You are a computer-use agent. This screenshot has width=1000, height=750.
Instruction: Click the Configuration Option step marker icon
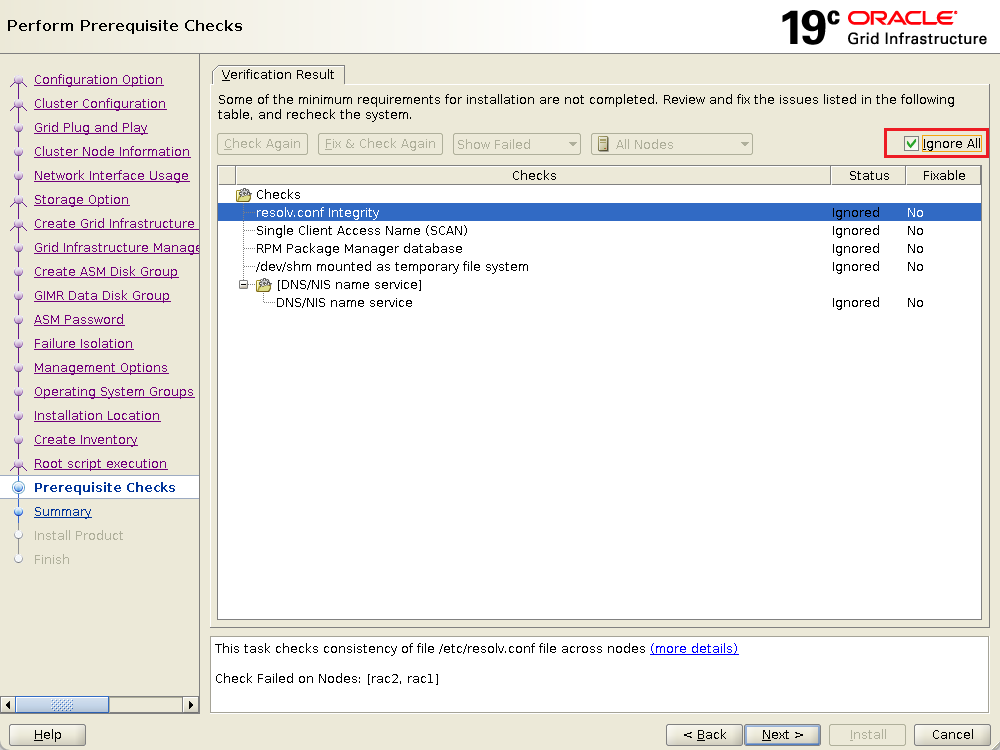pyautogui.click(x=18, y=80)
